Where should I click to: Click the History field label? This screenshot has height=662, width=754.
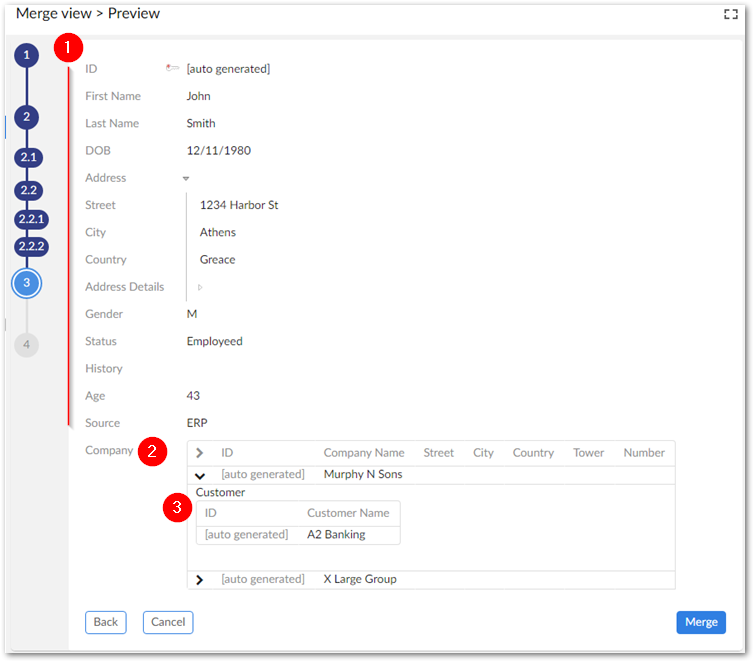[104, 369]
